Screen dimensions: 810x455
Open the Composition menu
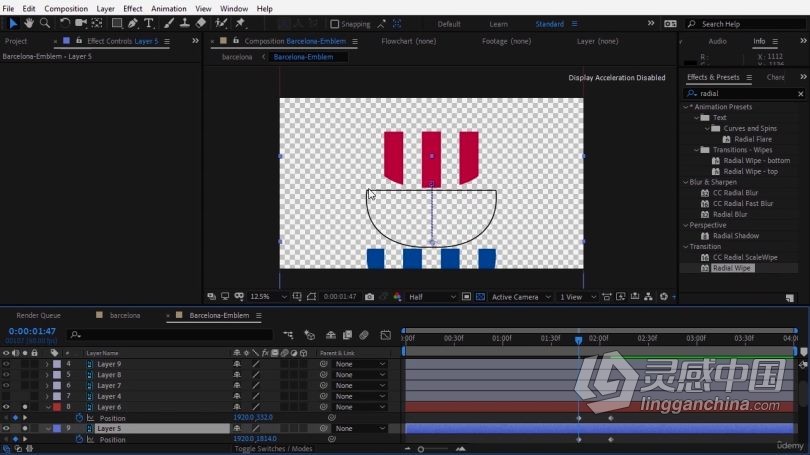click(x=66, y=9)
